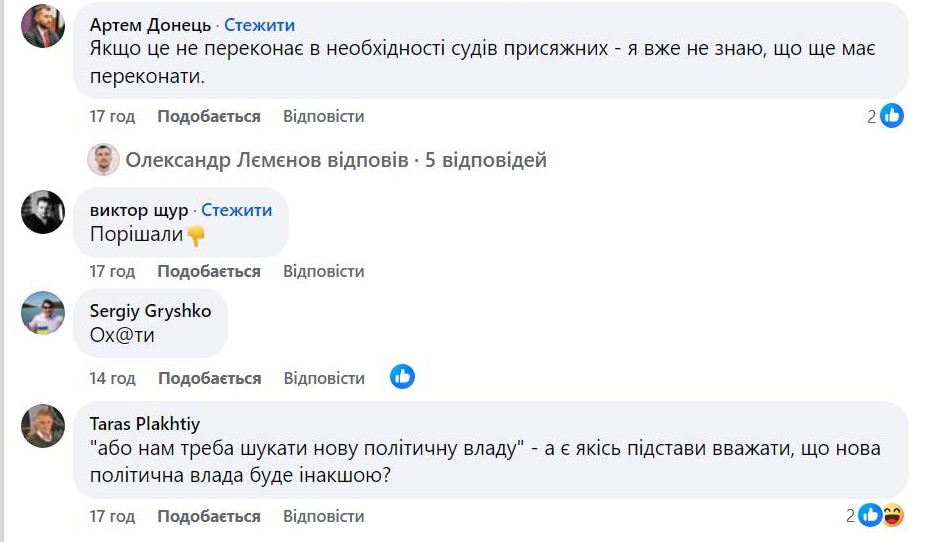The image size is (932, 542).
Task: Click виктор щур profile avatar
Action: point(43,212)
